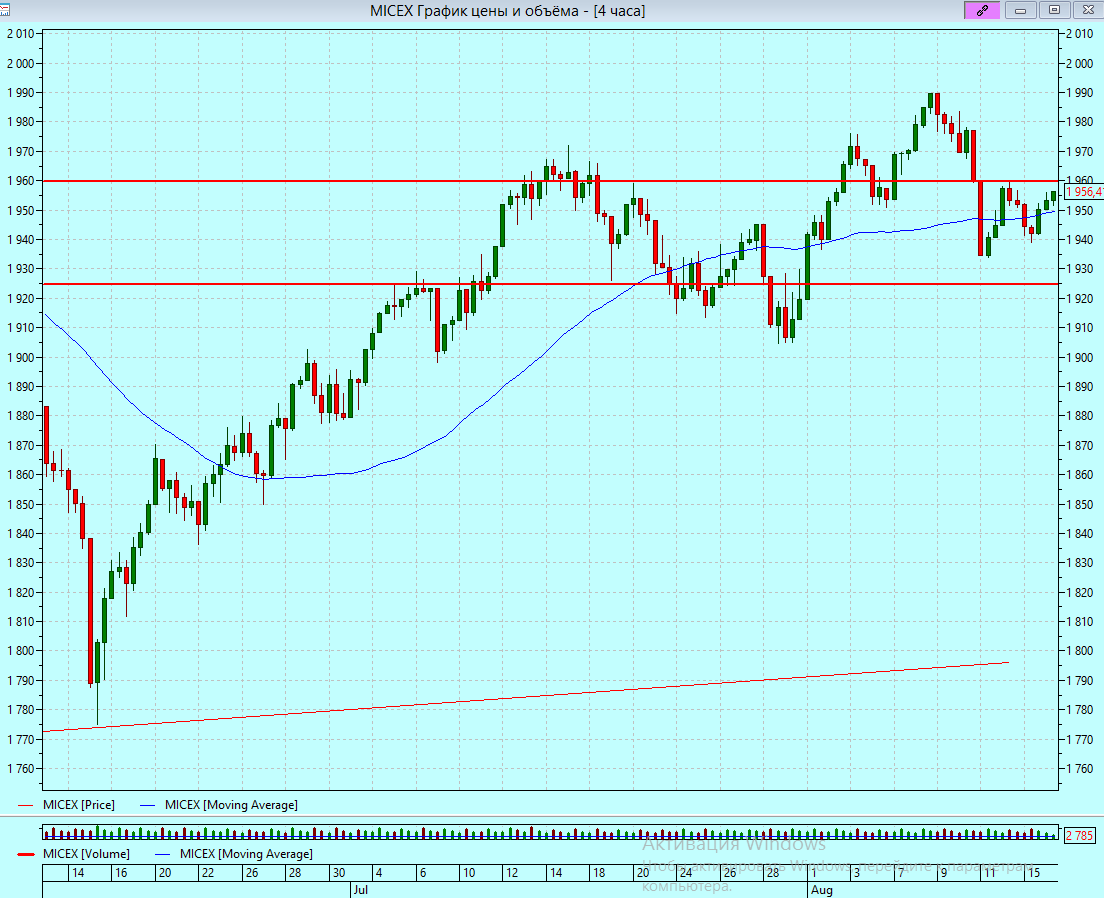Click the date label '30' on time axis
The width and height of the screenshot is (1104, 898).
pos(339,873)
